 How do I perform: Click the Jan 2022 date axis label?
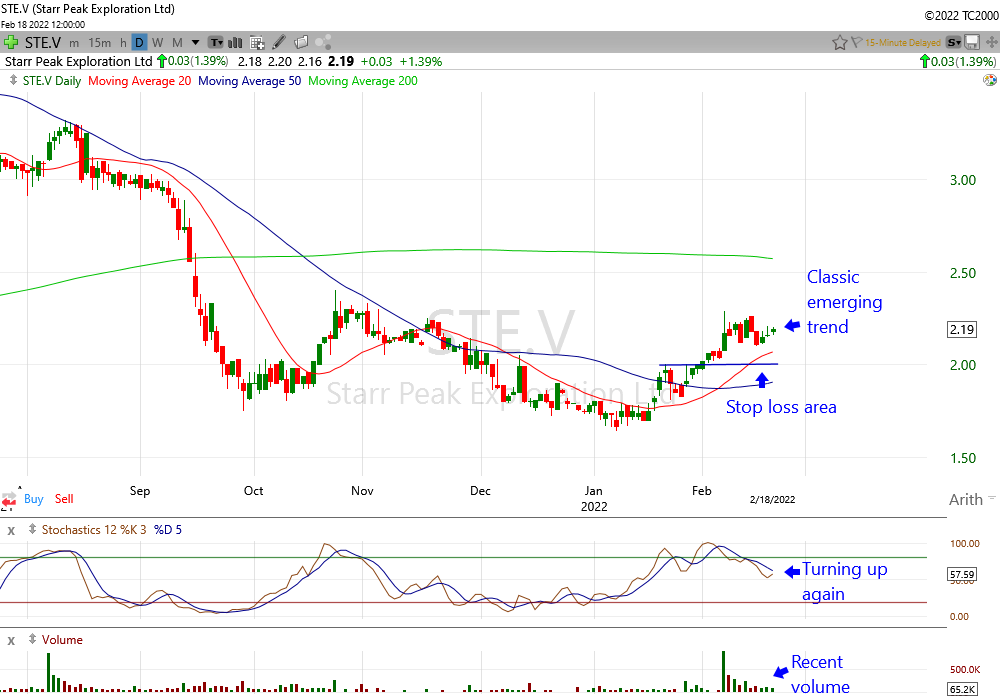pyautogui.click(x=594, y=499)
